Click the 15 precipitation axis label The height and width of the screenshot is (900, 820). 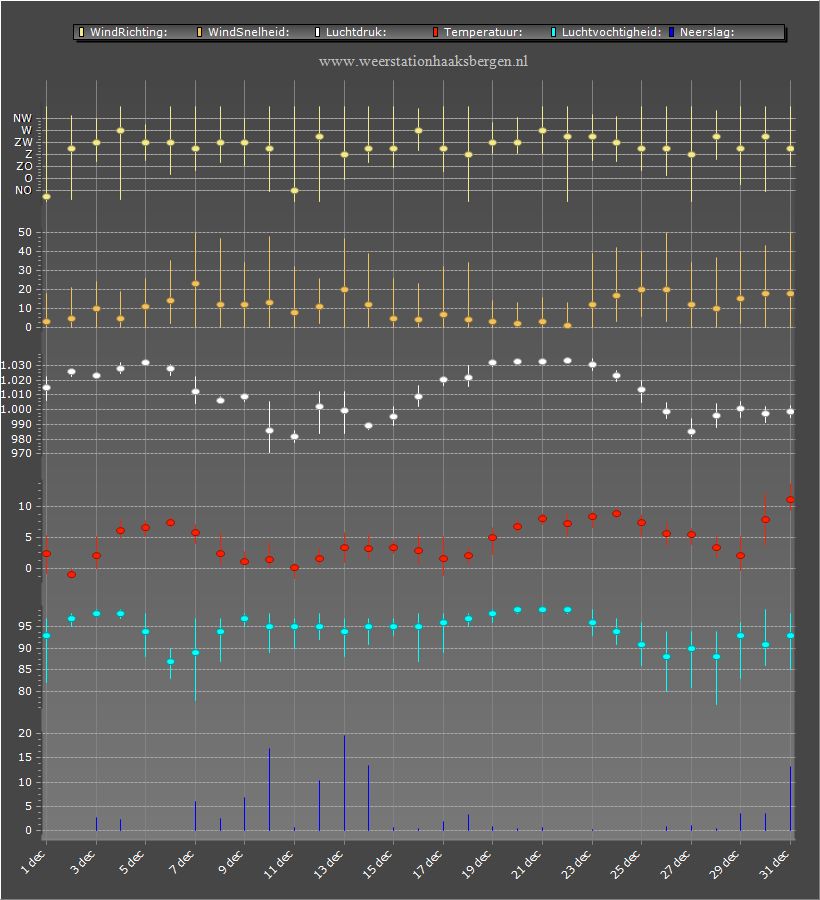pos(25,758)
